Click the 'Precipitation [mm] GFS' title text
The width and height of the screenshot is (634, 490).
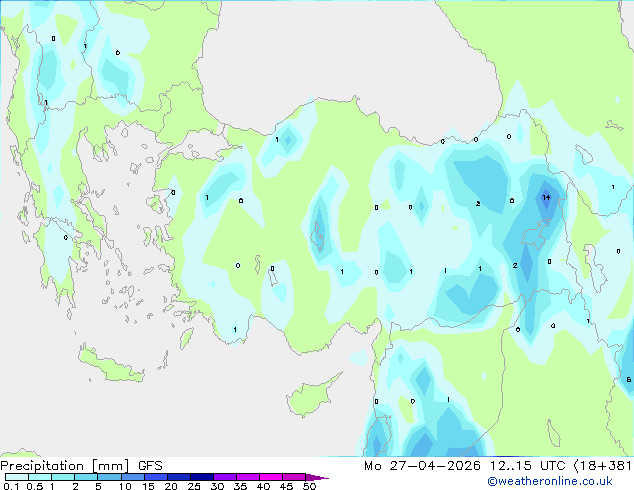(81, 466)
